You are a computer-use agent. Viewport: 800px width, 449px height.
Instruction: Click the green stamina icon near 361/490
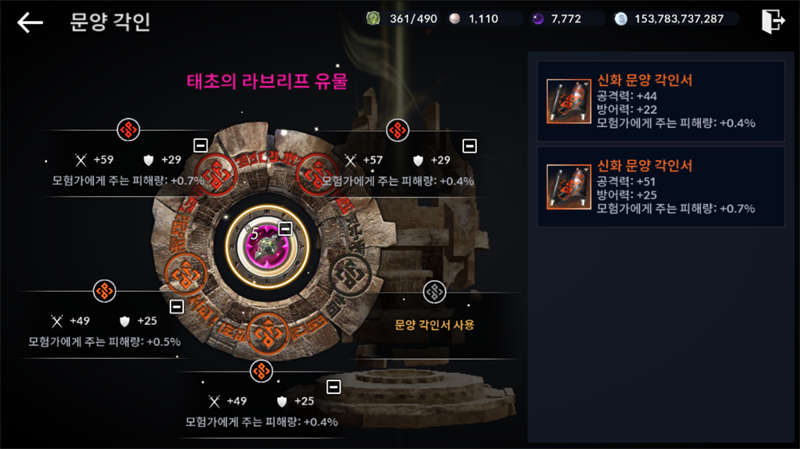pyautogui.click(x=373, y=19)
